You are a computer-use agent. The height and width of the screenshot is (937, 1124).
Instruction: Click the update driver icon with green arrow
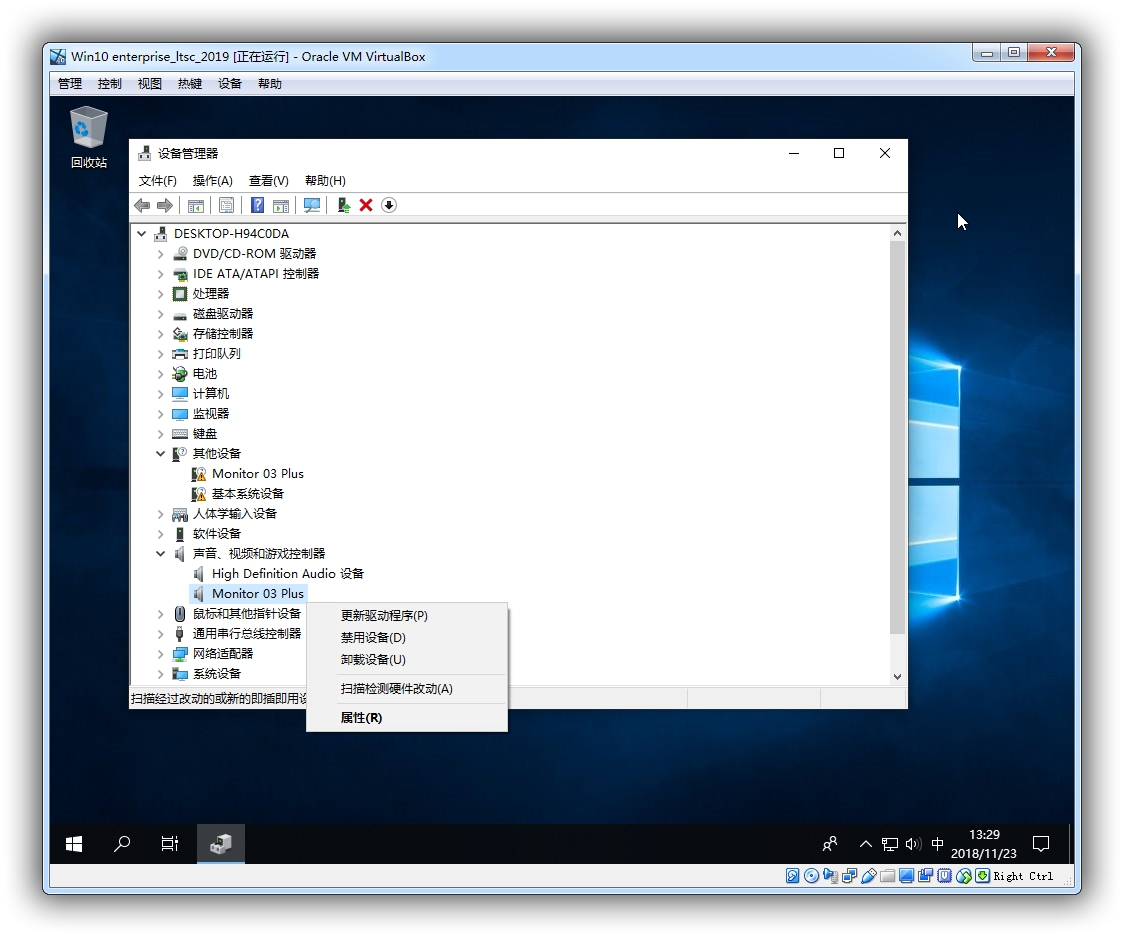click(x=343, y=205)
